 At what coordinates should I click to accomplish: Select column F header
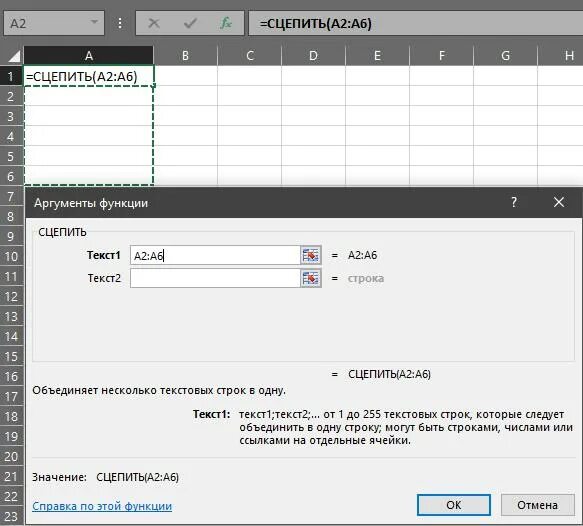pyautogui.click(x=441, y=56)
